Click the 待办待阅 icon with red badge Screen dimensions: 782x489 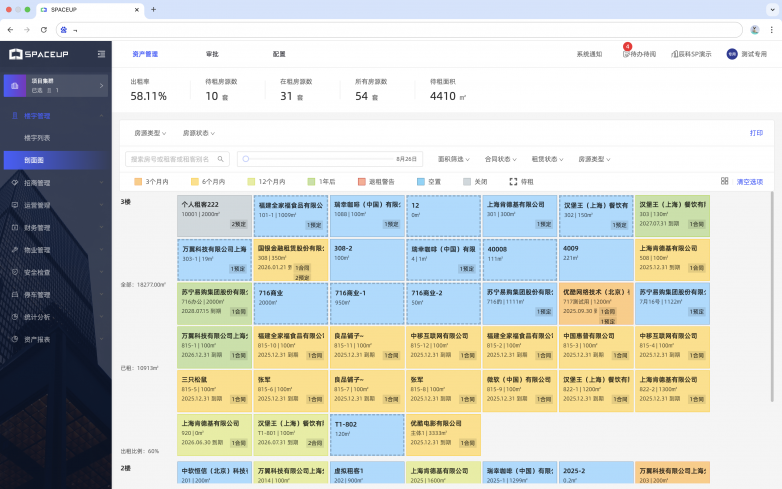pos(626,54)
